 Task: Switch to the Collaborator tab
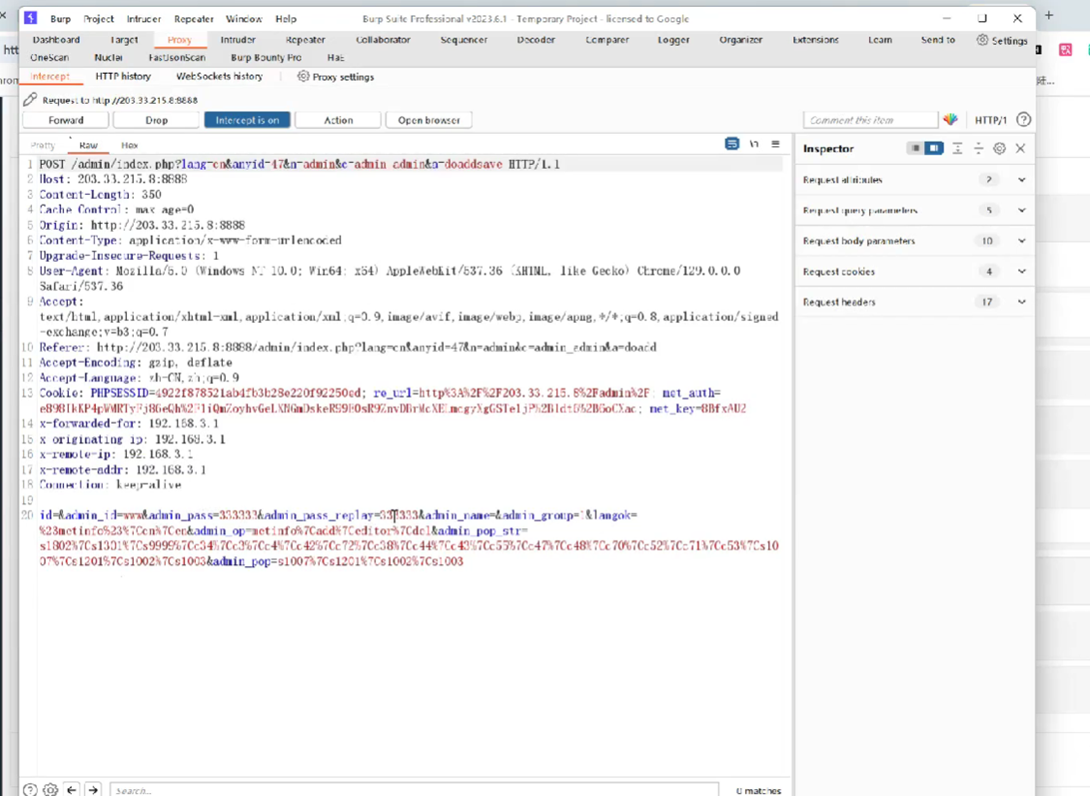[383, 40]
